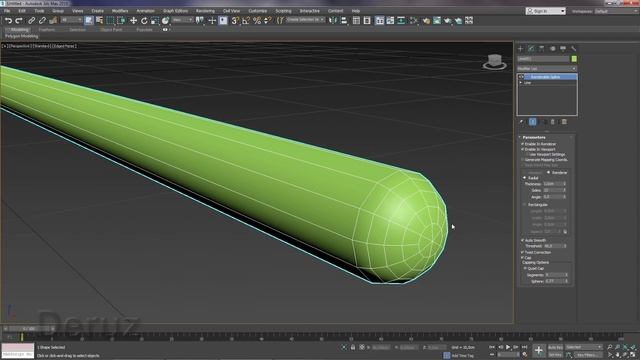The image size is (640, 360).
Task: Toggle Renderable Spline modifier eye icon
Action: 521,77
